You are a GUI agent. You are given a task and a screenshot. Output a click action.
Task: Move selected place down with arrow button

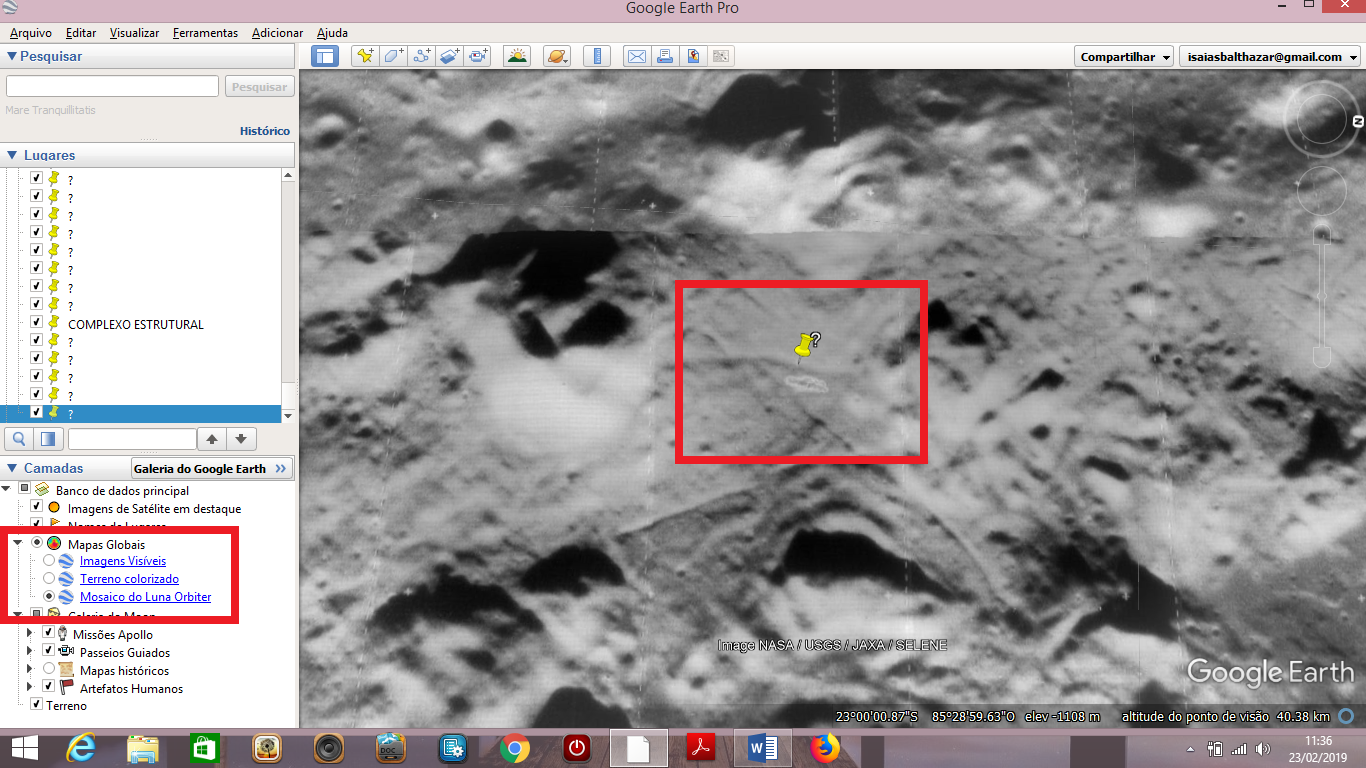coord(241,438)
